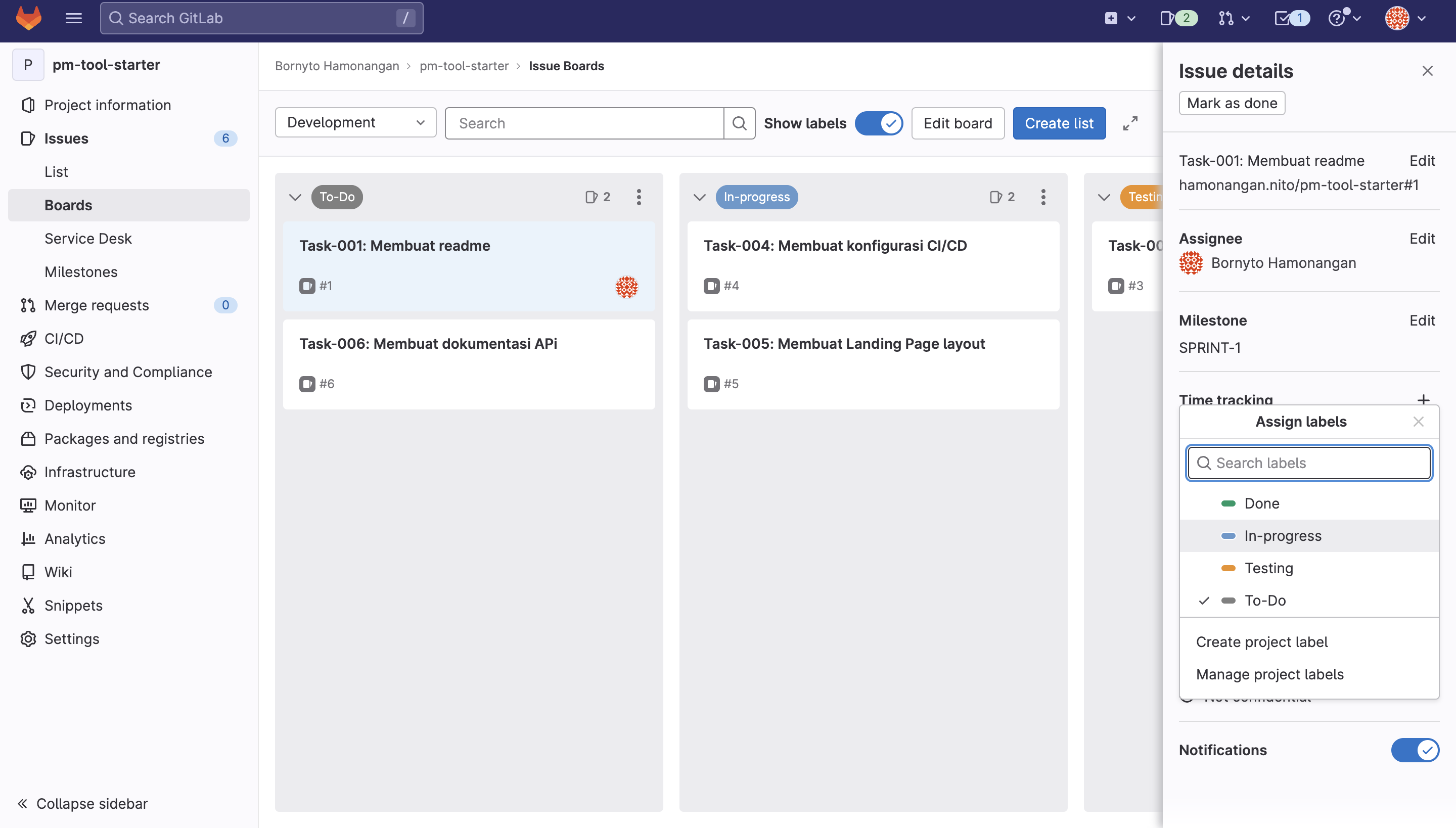
Task: Expand the Development board dropdown
Action: (x=355, y=123)
